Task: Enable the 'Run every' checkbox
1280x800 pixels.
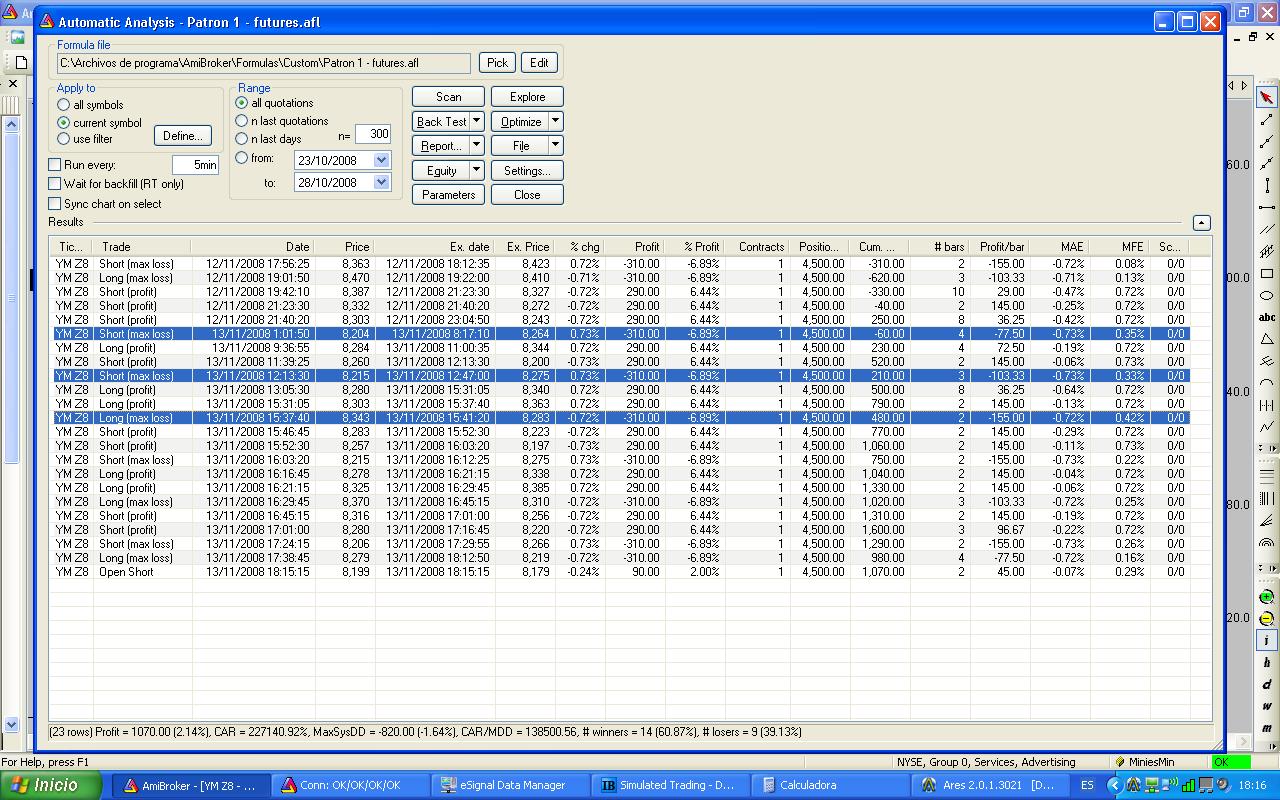Action: click(x=55, y=165)
